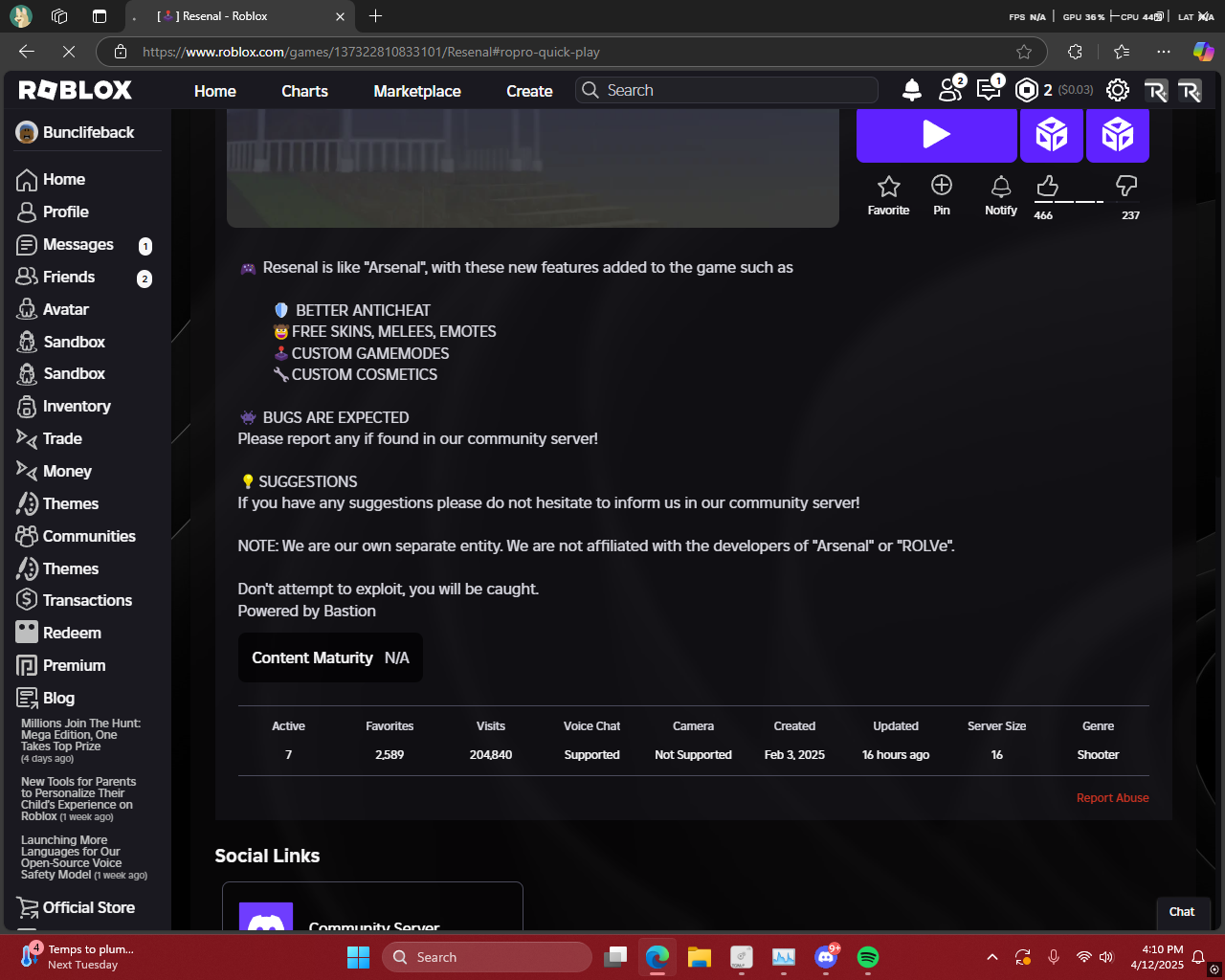This screenshot has height=980, width=1225.
Task: Open the tab actions menu
Action: pos(100,16)
